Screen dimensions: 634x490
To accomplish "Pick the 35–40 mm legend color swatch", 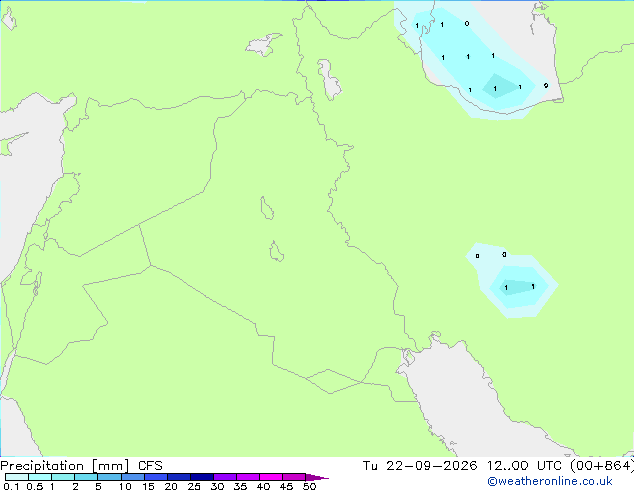I will [x=248, y=477].
